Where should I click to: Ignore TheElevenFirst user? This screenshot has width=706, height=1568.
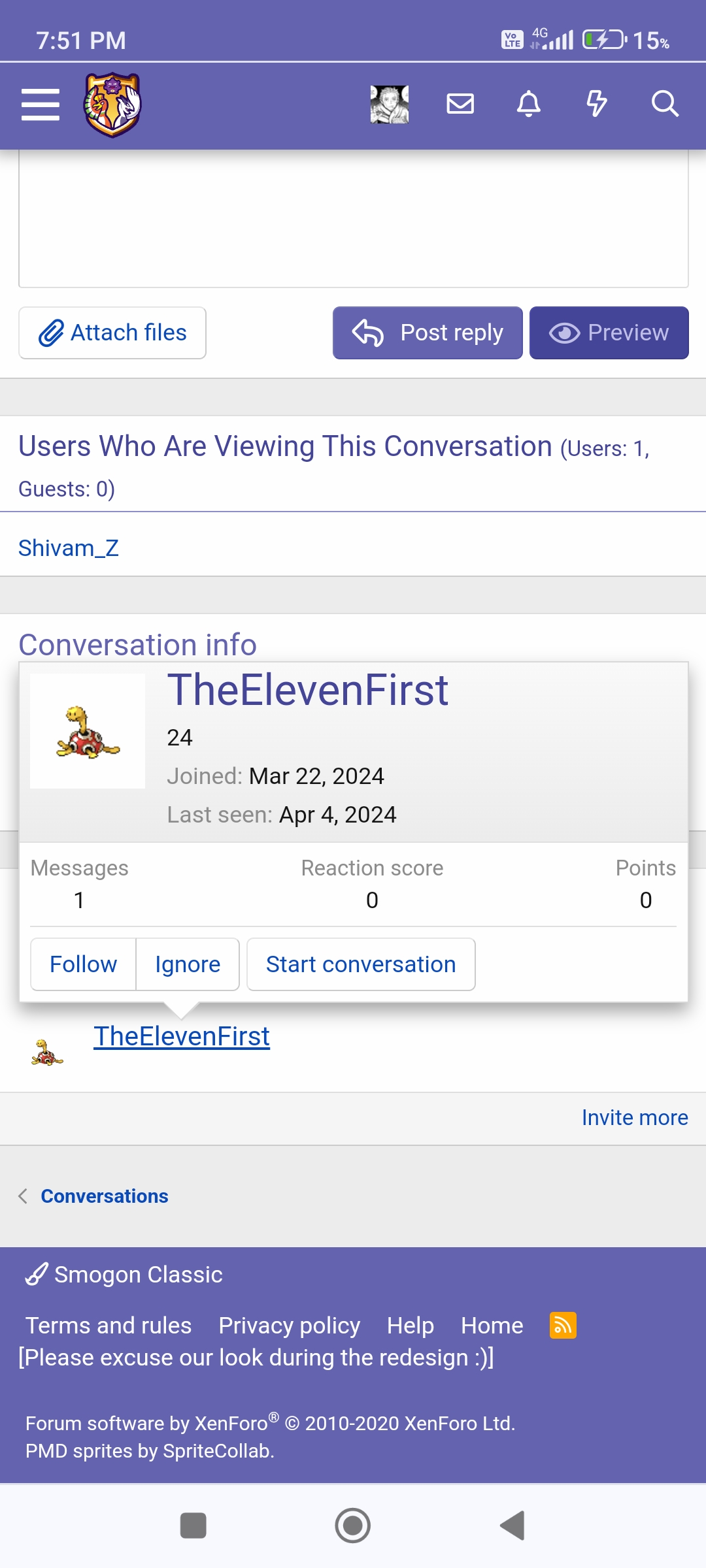coord(188,964)
